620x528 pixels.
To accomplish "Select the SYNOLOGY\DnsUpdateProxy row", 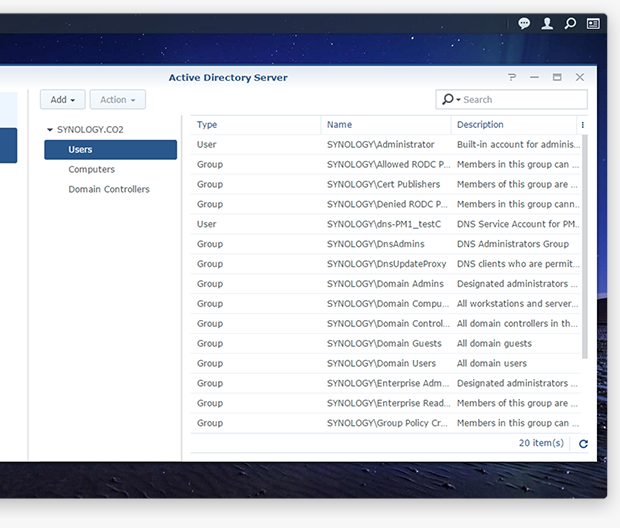I will click(386, 264).
